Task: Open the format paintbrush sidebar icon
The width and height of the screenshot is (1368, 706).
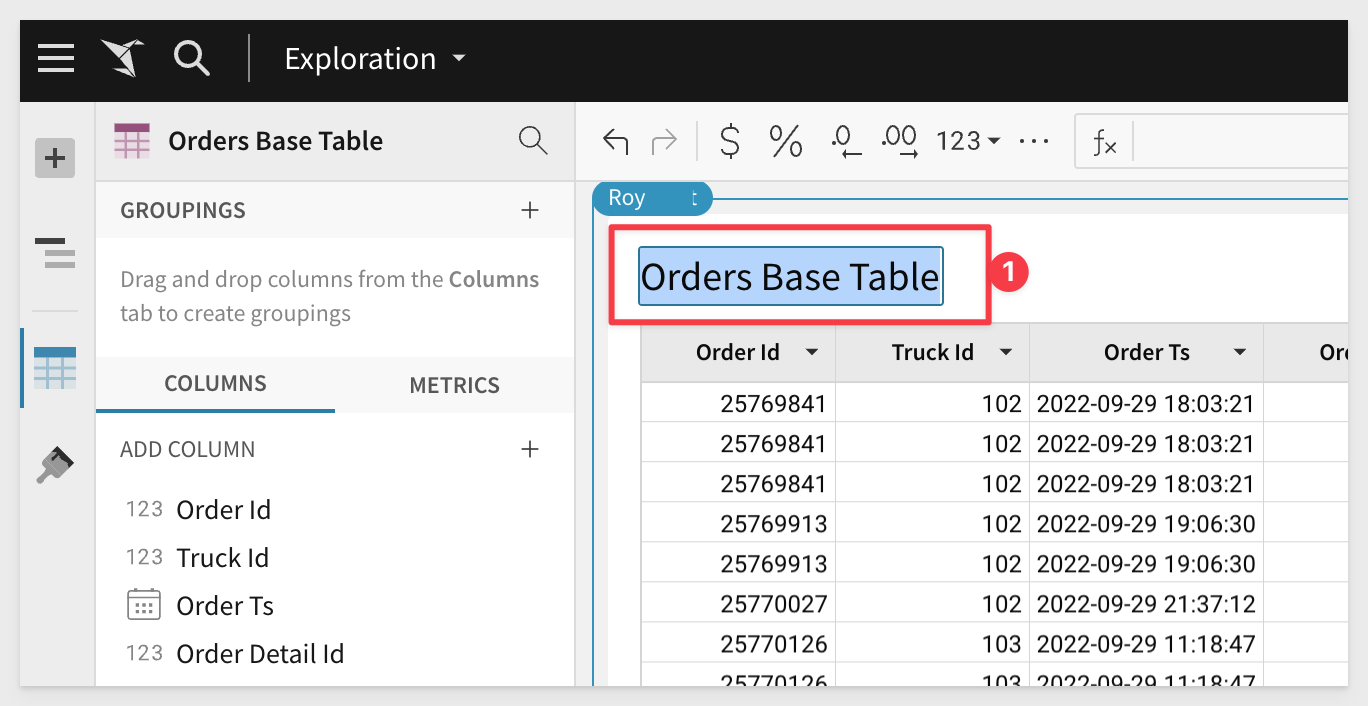Action: coord(55,465)
